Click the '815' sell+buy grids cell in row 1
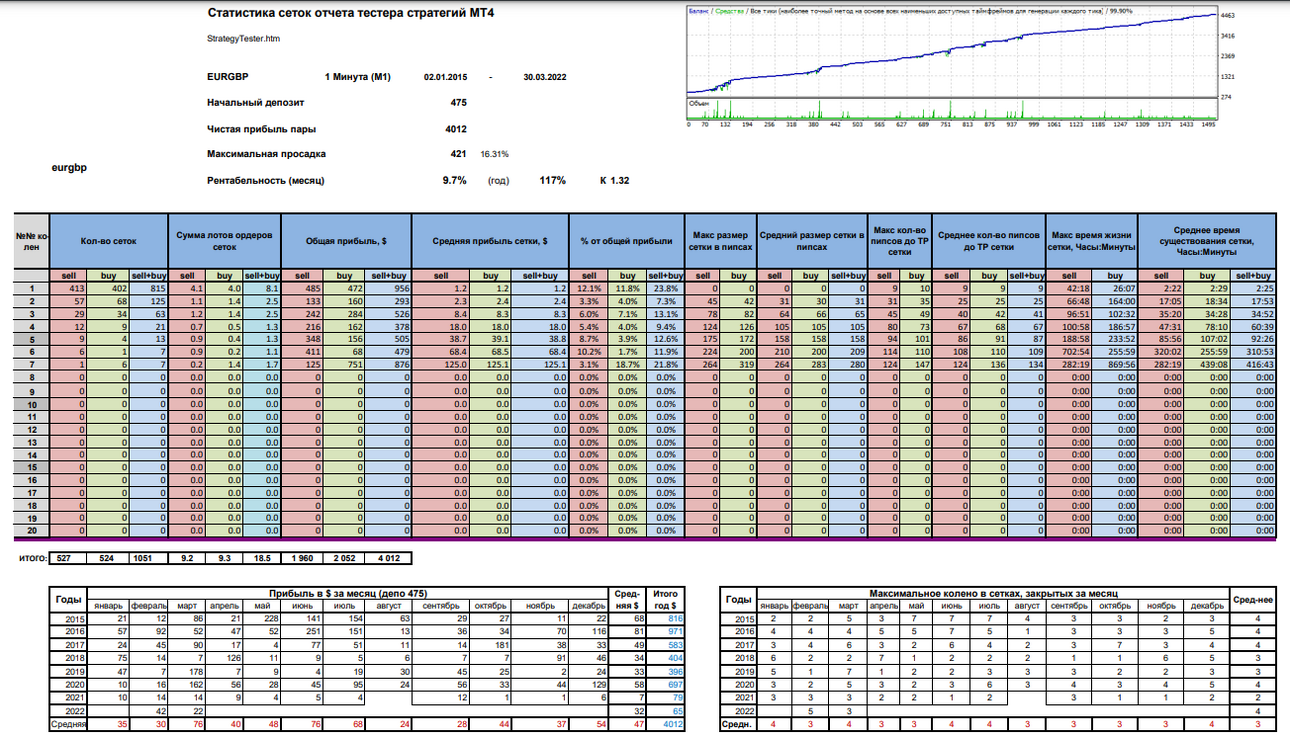 coord(148,288)
